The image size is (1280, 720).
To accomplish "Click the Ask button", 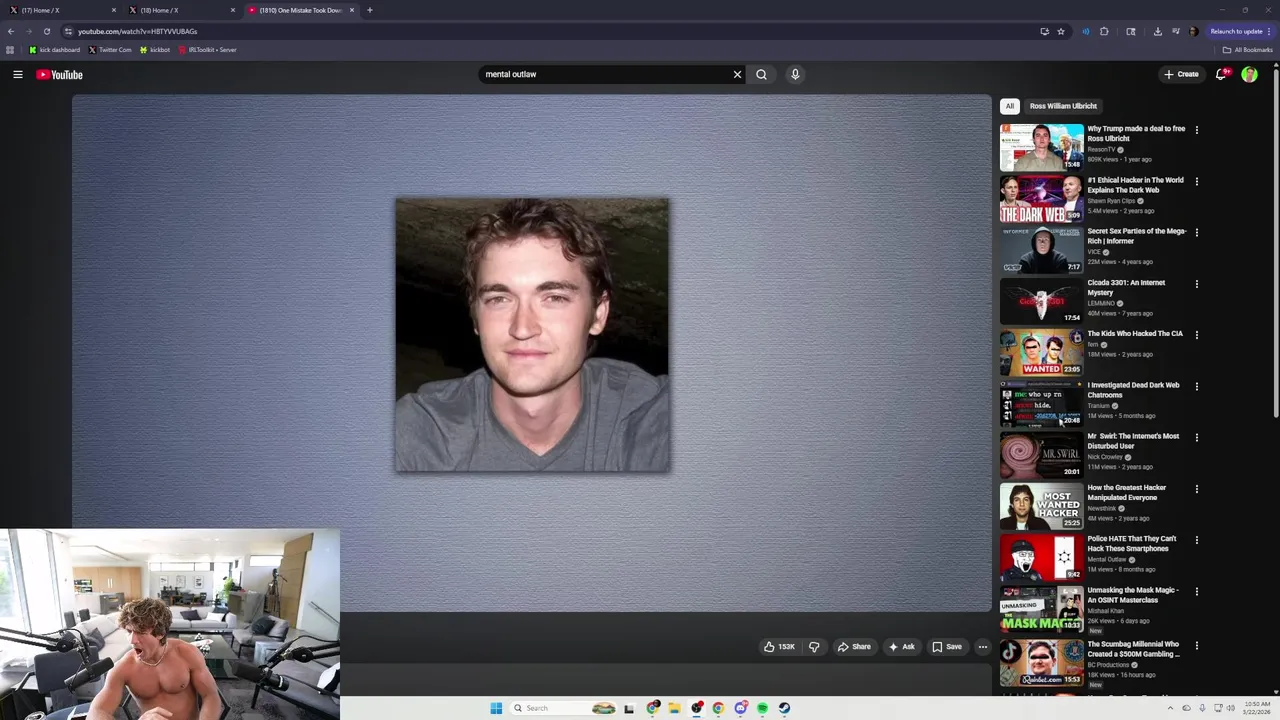I will [x=902, y=647].
